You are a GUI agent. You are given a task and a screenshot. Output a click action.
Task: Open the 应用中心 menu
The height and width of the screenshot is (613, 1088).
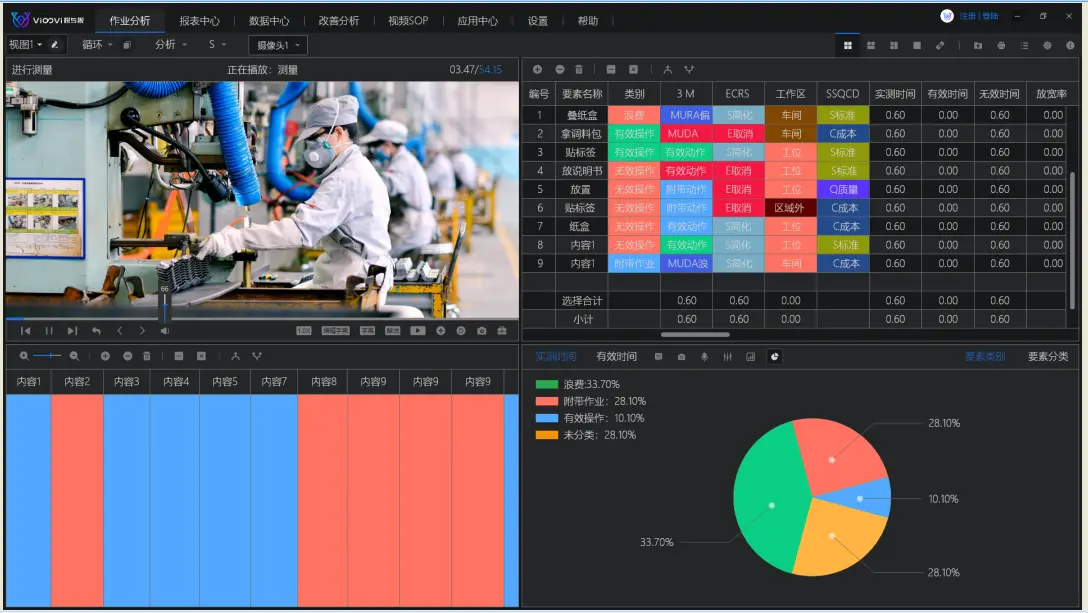coord(477,21)
